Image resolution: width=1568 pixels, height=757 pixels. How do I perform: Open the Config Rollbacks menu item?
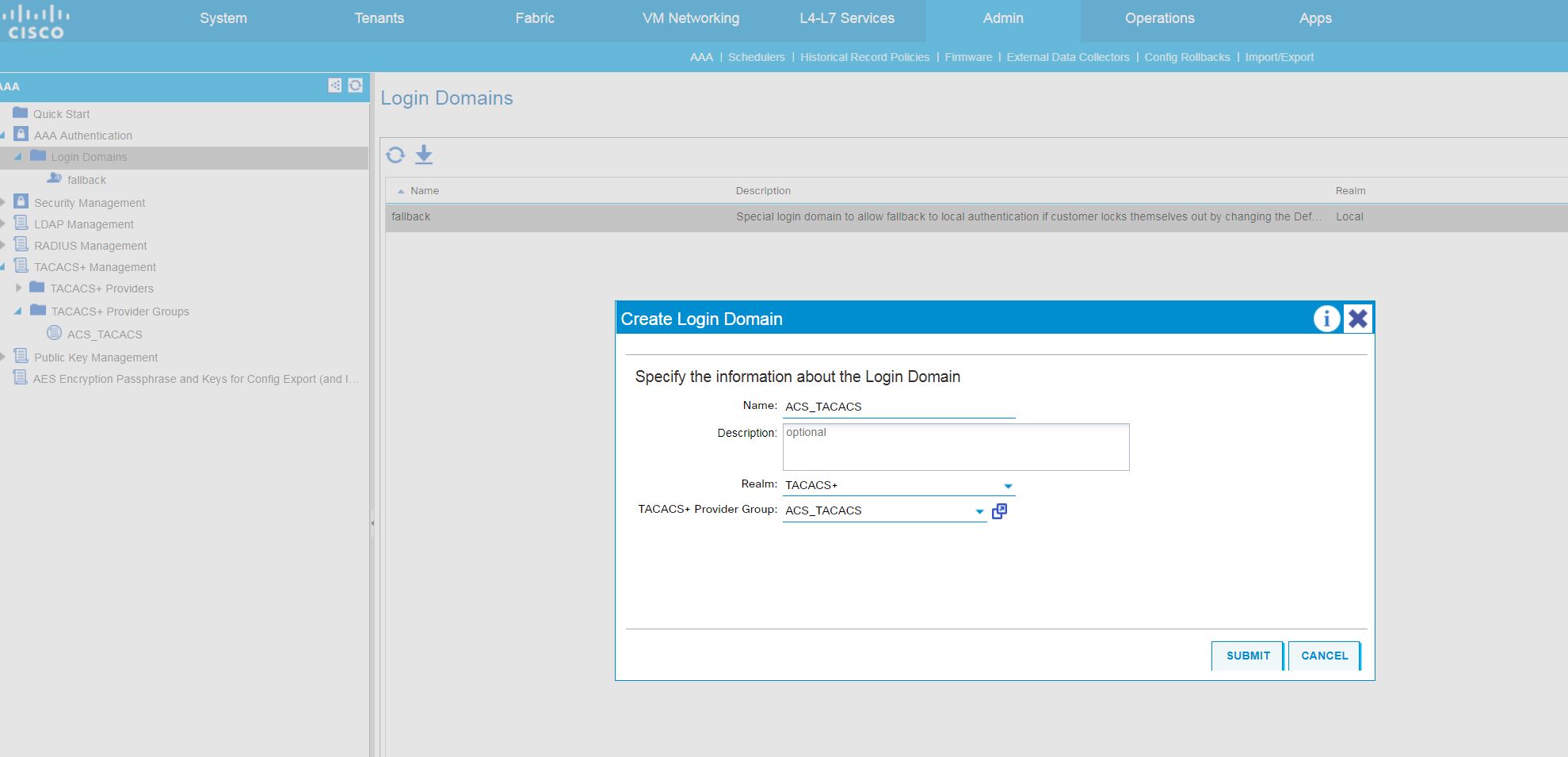tap(1187, 57)
